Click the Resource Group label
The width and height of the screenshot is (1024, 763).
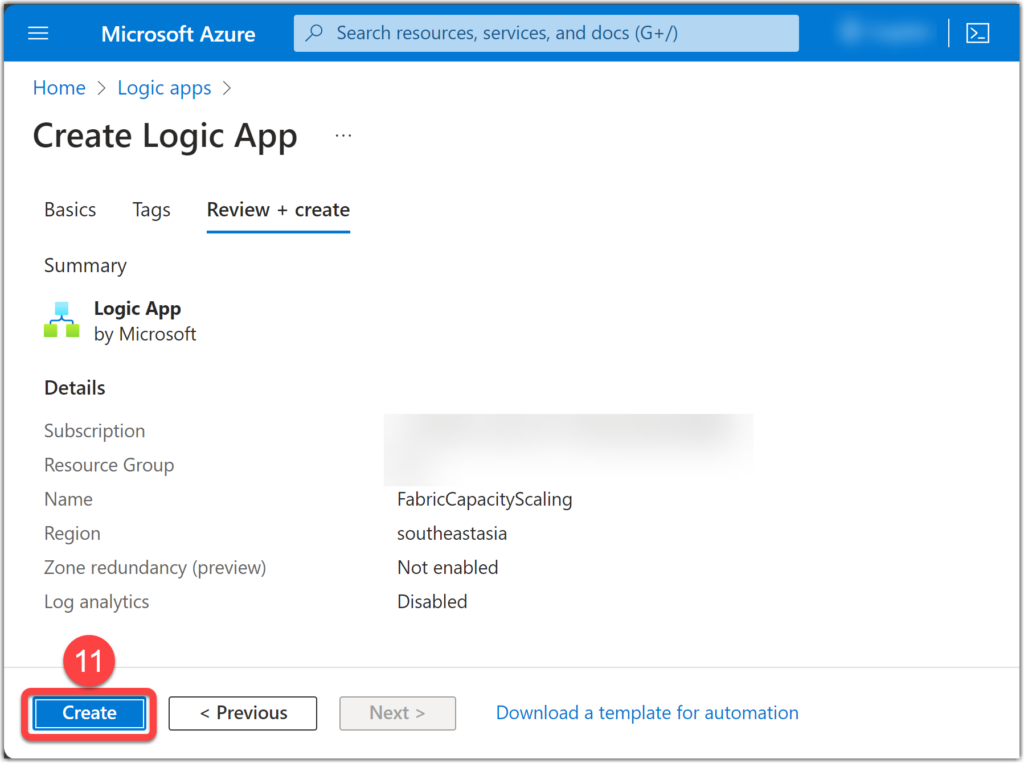point(109,465)
